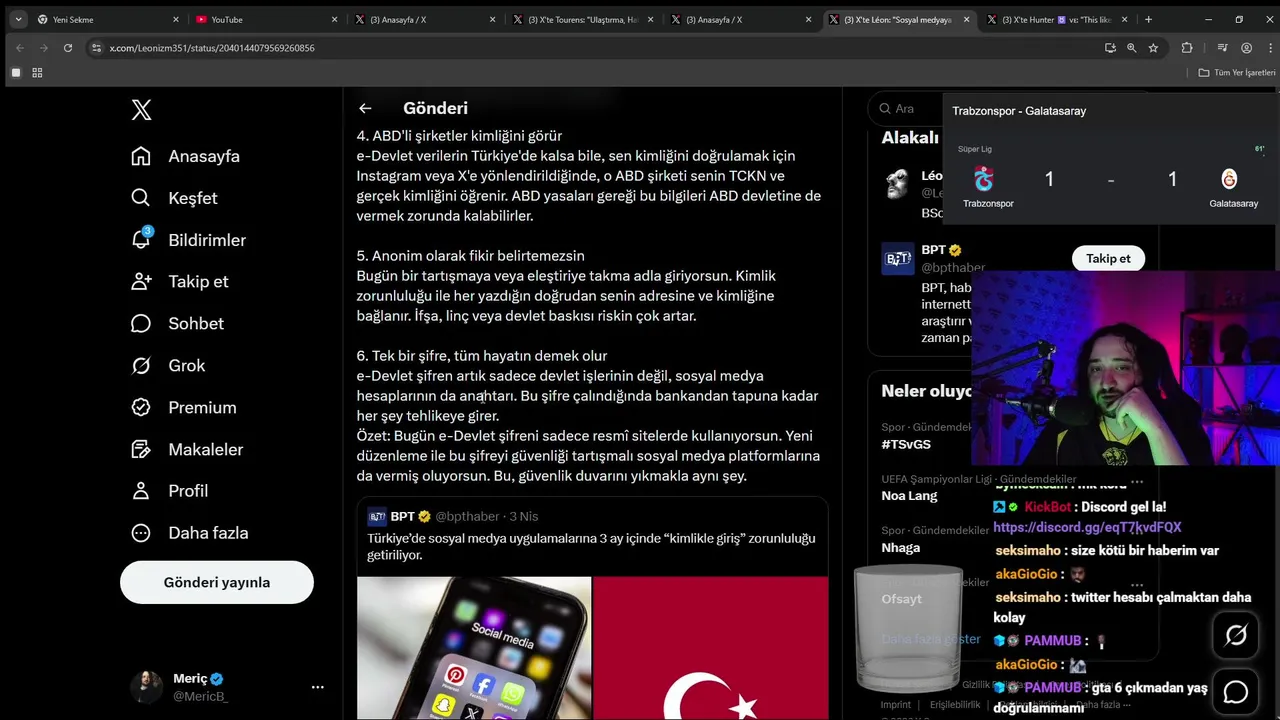
Task: Open the floating Grok button
Action: coord(1236,635)
